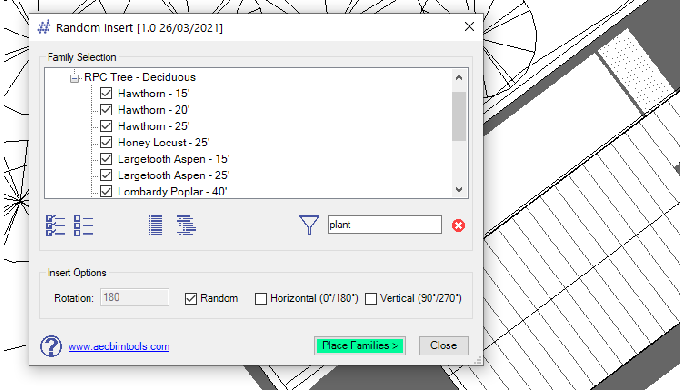Image resolution: width=680 pixels, height=390 pixels.
Task: Select the Hawthorn - 20' row text
Action: pyautogui.click(x=154, y=110)
